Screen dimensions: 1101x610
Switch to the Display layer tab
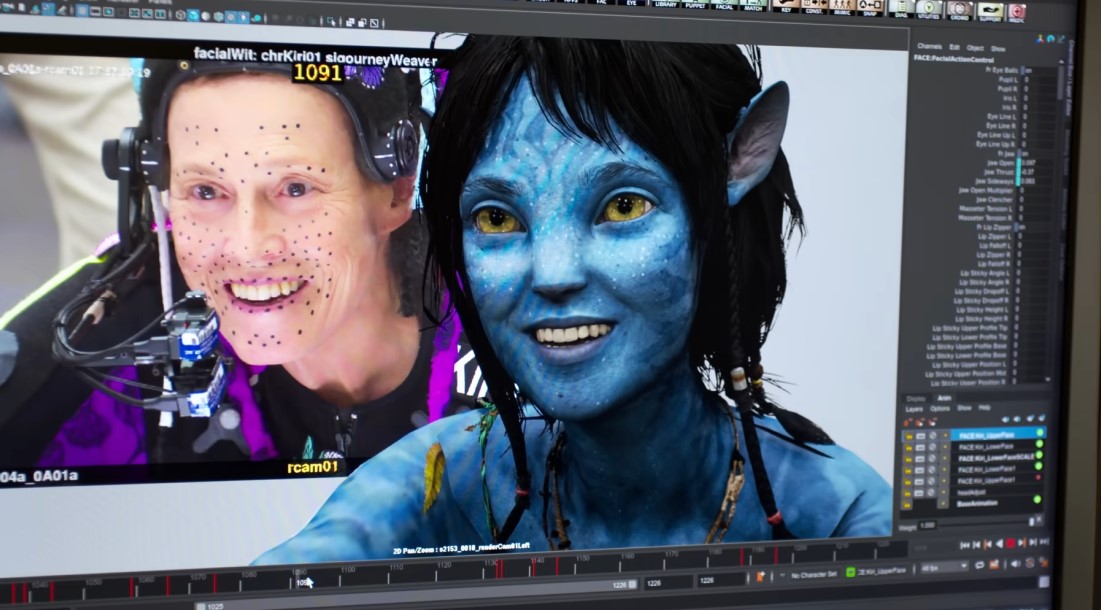[915, 397]
